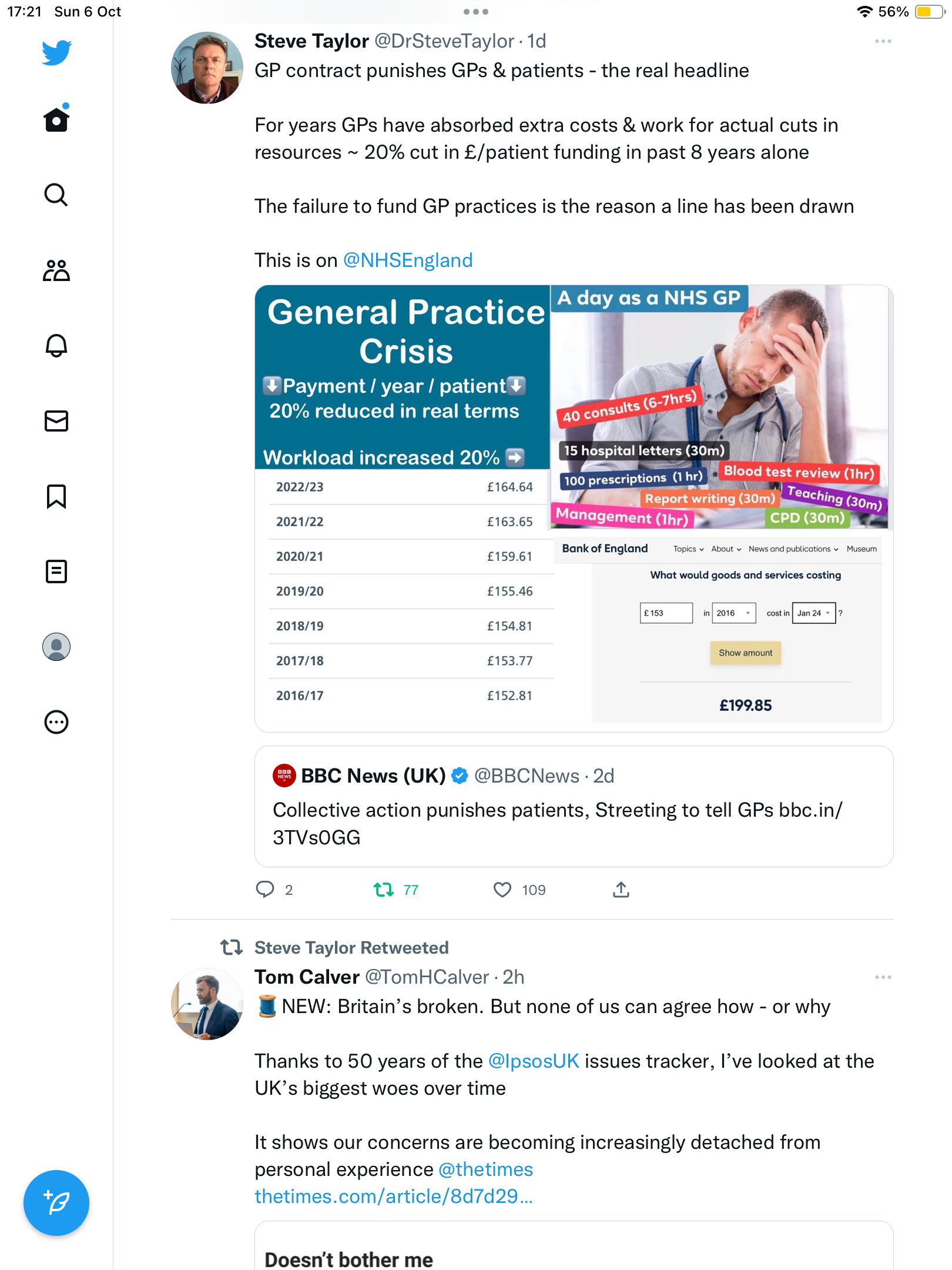Image resolution: width=952 pixels, height=1270 pixels.
Task: Open Profile avatar icon in sidebar
Action: (56, 647)
